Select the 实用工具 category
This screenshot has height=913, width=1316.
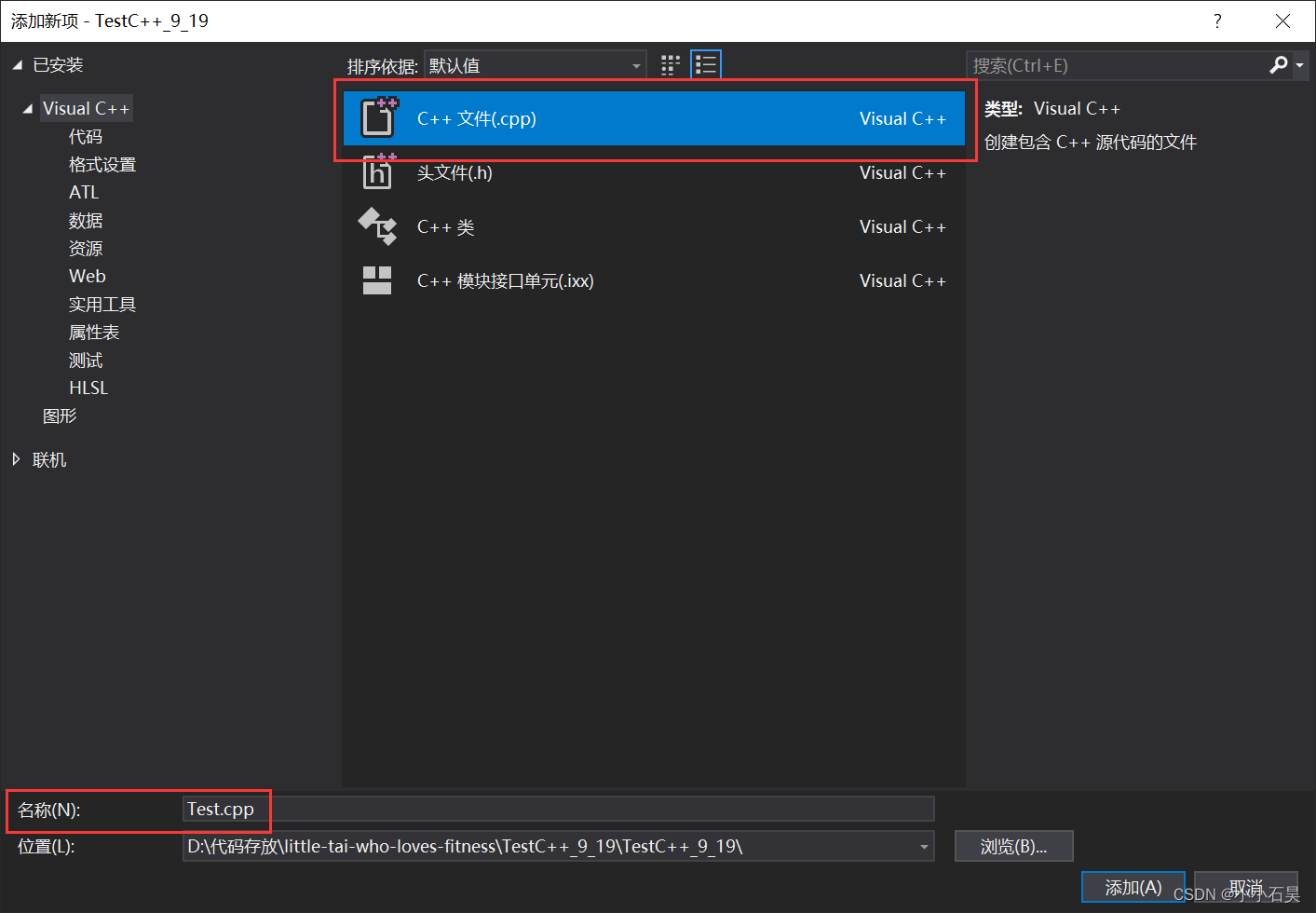point(102,305)
